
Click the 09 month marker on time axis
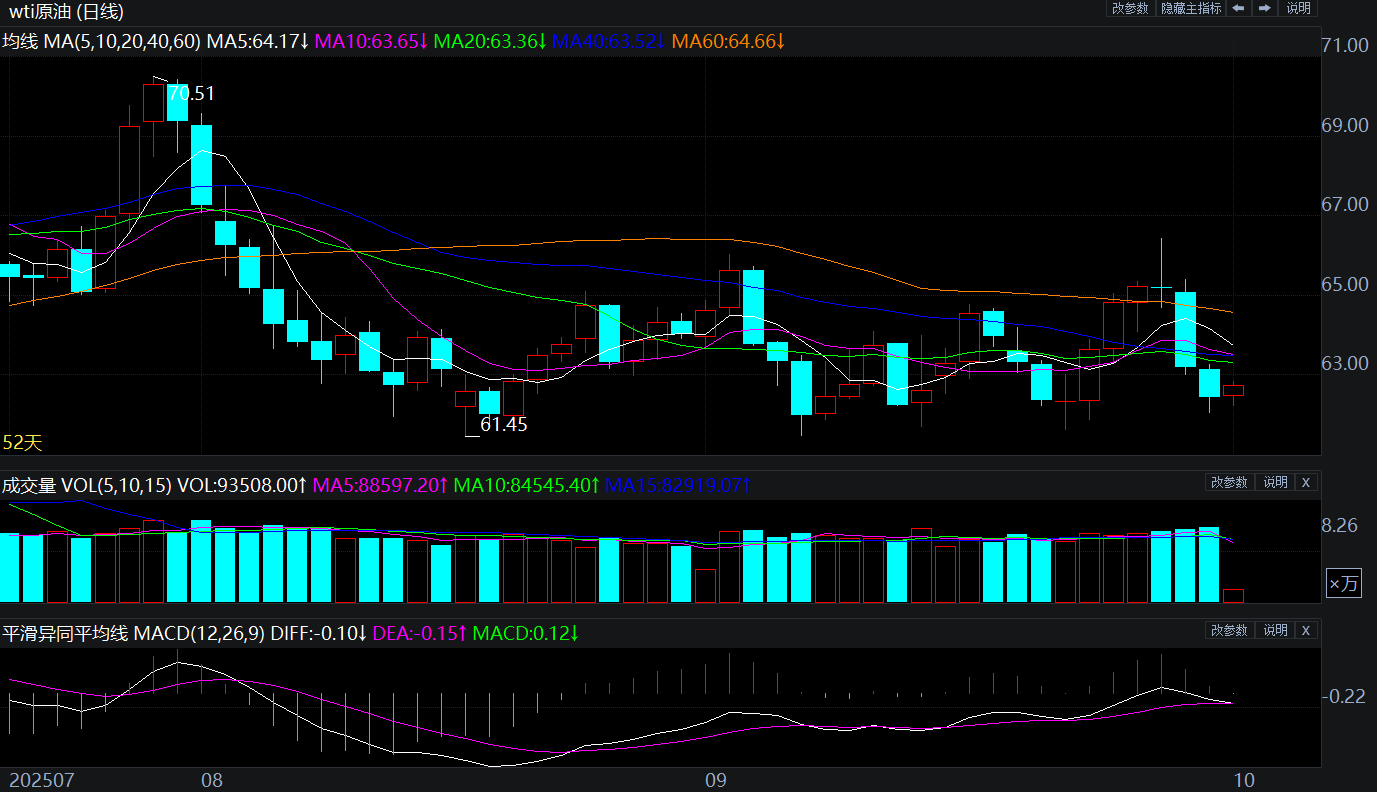pyautogui.click(x=714, y=780)
